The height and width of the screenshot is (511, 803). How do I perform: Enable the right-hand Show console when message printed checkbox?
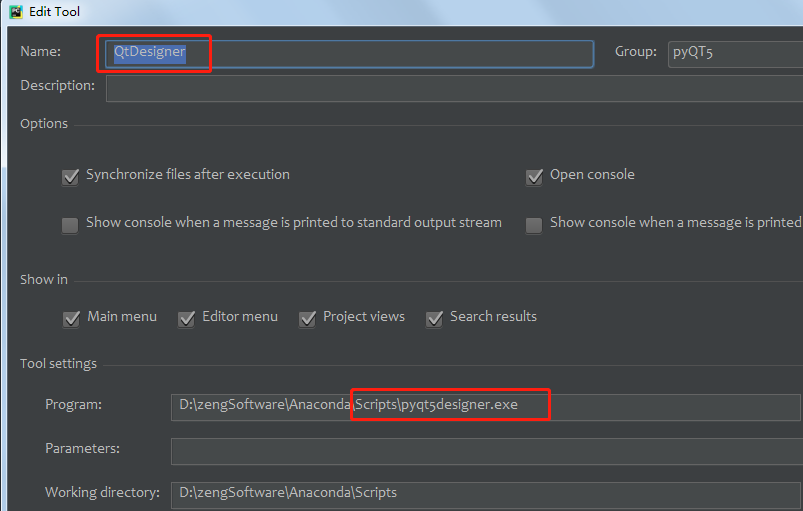[534, 225]
